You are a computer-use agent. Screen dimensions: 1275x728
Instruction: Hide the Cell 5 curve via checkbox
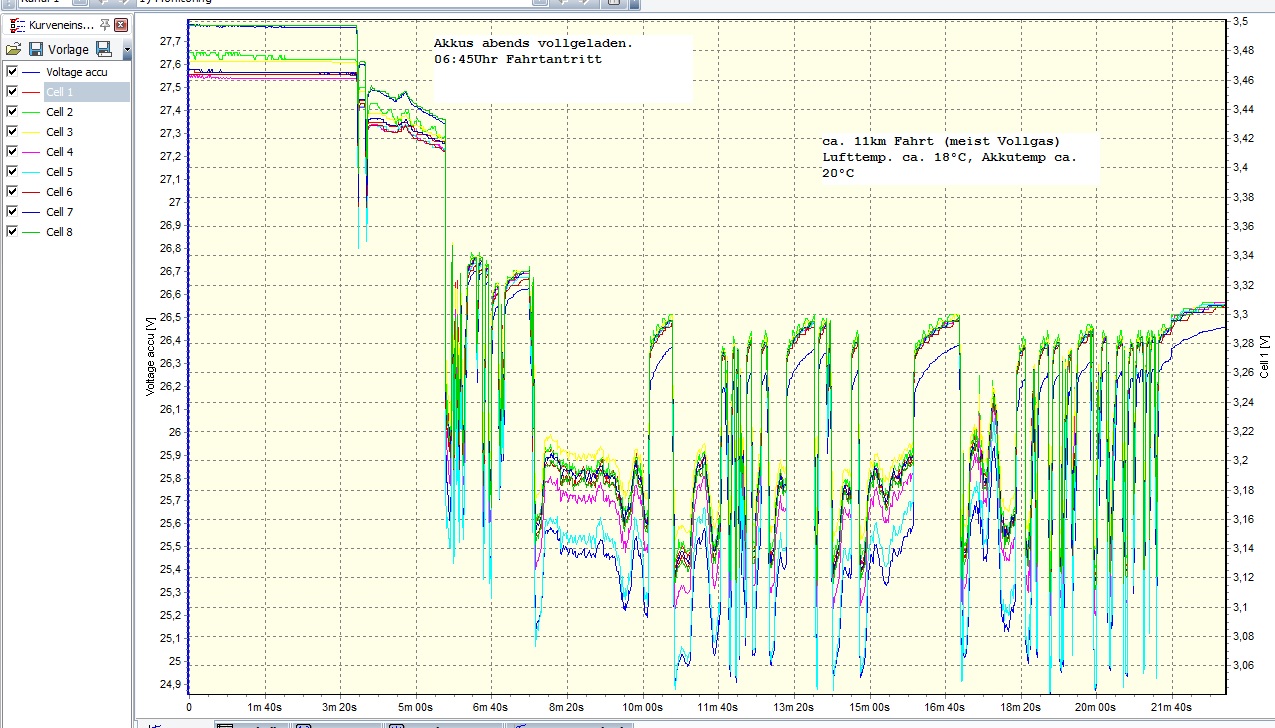click(12, 172)
